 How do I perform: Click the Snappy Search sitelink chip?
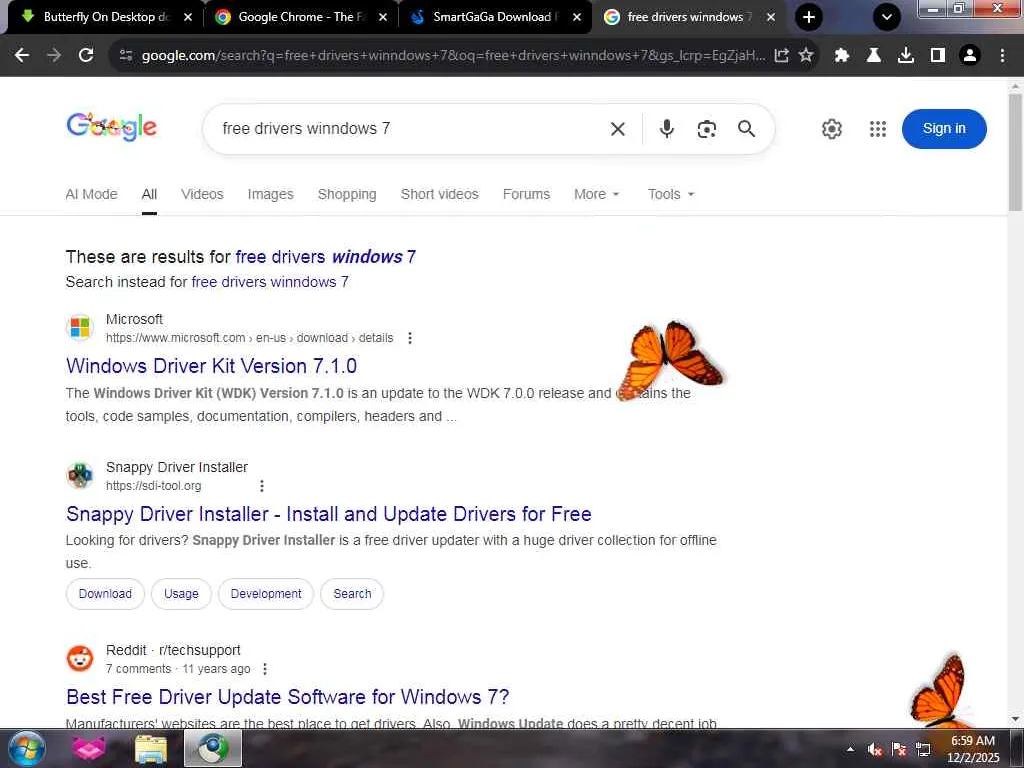coord(352,594)
